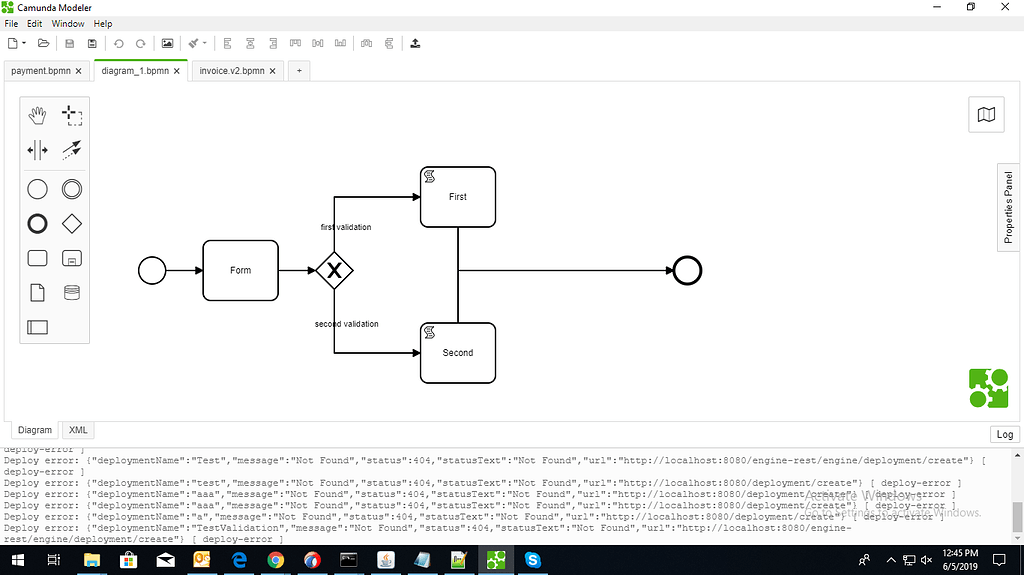Screen dimensions: 1024x575
Task: Open the Window menu
Action: click(68, 23)
